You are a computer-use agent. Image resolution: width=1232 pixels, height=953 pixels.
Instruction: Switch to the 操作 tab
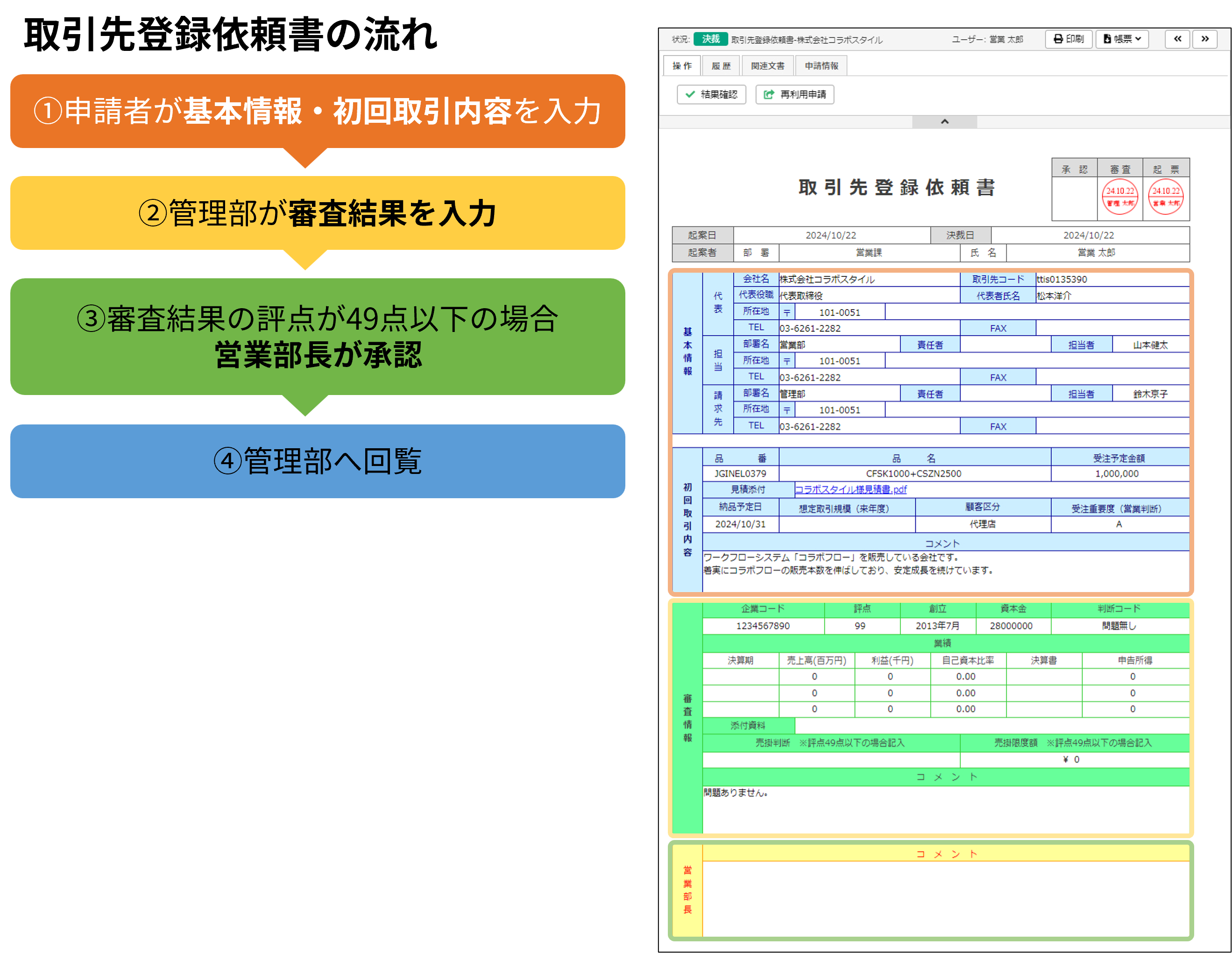pos(682,66)
